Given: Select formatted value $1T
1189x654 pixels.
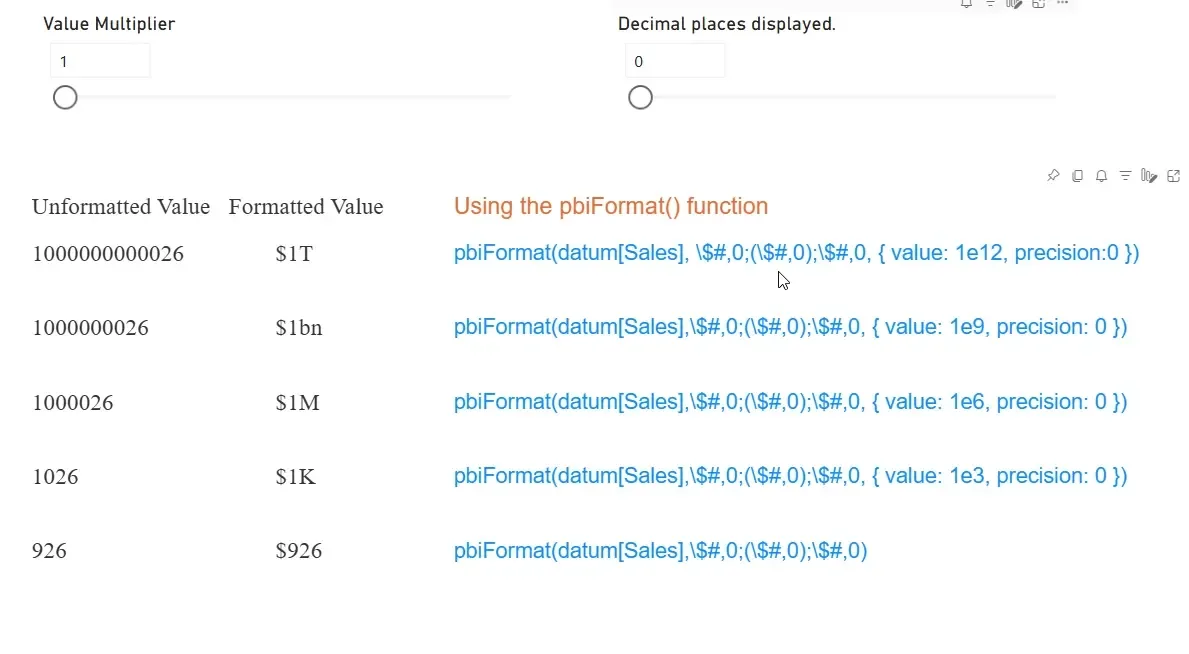Looking at the screenshot, I should tap(294, 253).
